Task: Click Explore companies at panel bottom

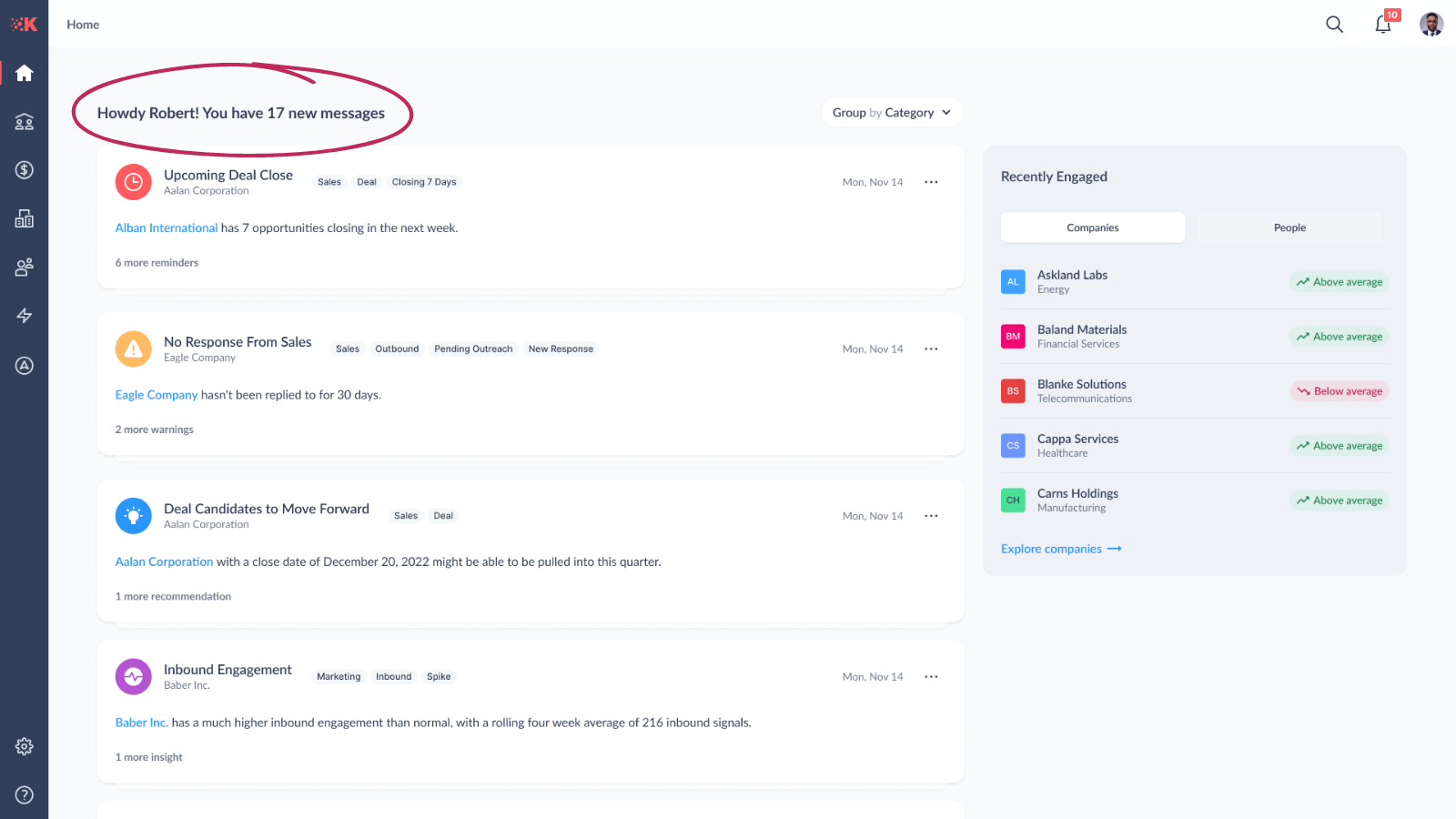Action: click(x=1051, y=549)
